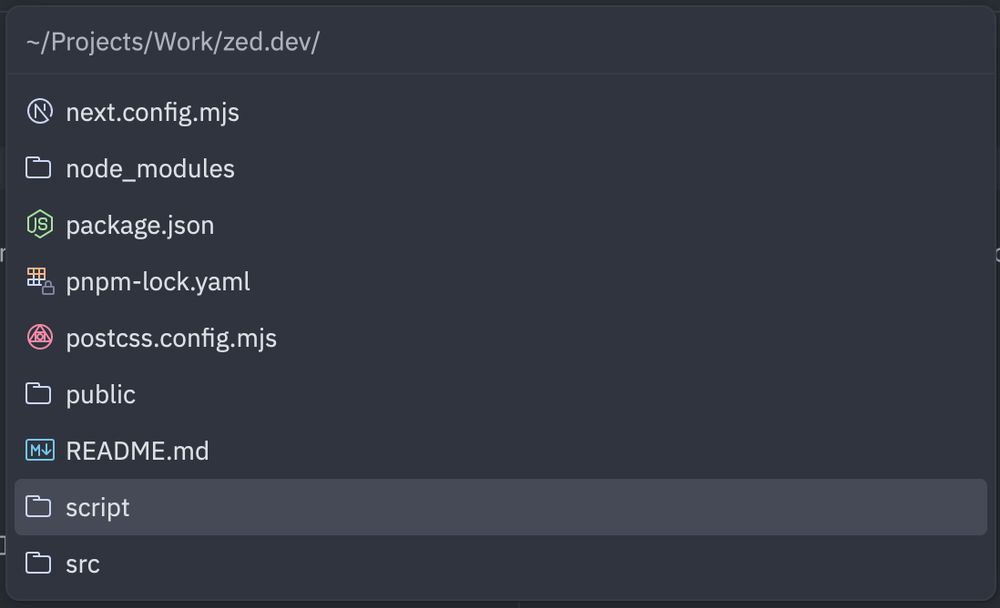Click the ~/Projects/Work/zed.dev/ path input field
Image resolution: width=1000 pixels, height=608 pixels.
point(501,42)
